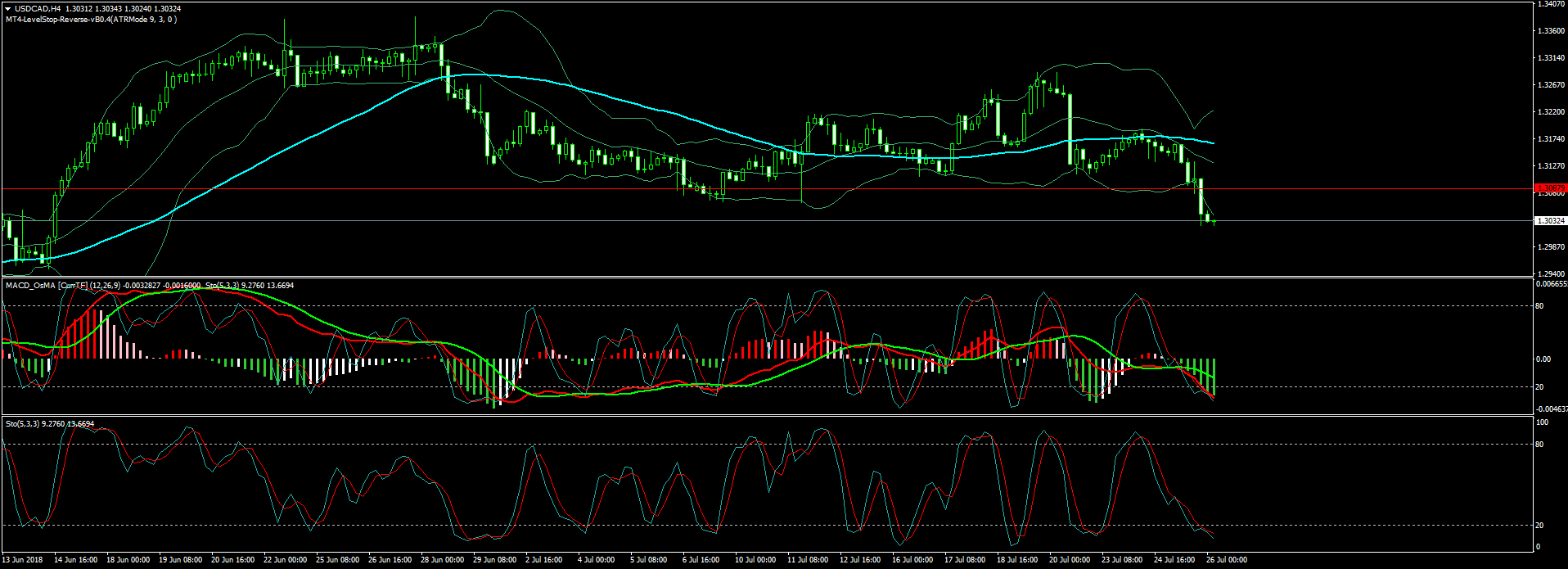
Task: Click the 17 Jul 08:00 time label
Action: click(965, 560)
